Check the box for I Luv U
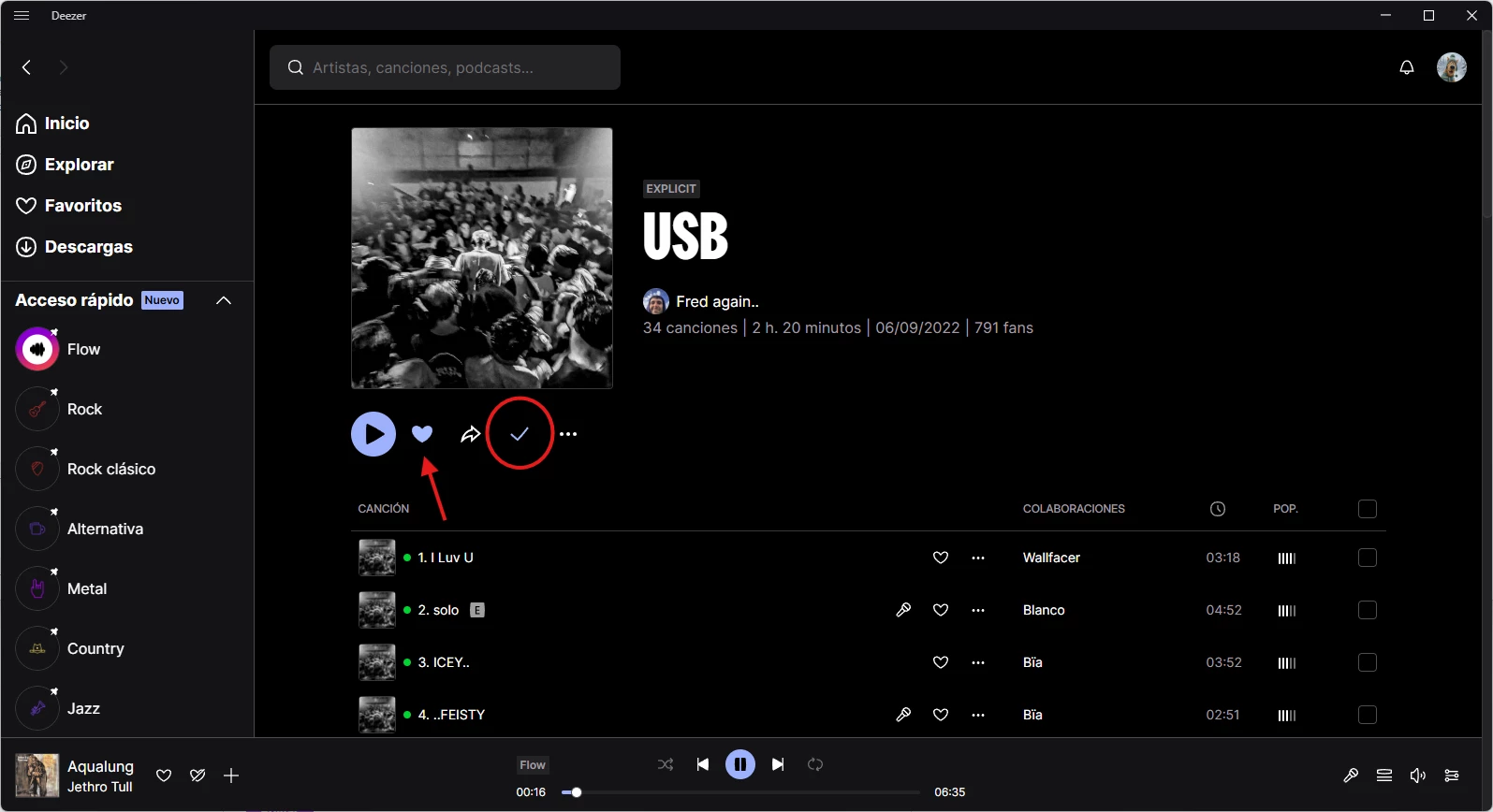 (1368, 558)
